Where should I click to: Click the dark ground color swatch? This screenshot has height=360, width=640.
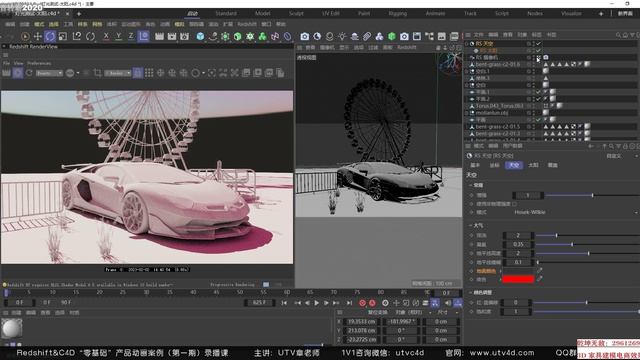(x=518, y=271)
